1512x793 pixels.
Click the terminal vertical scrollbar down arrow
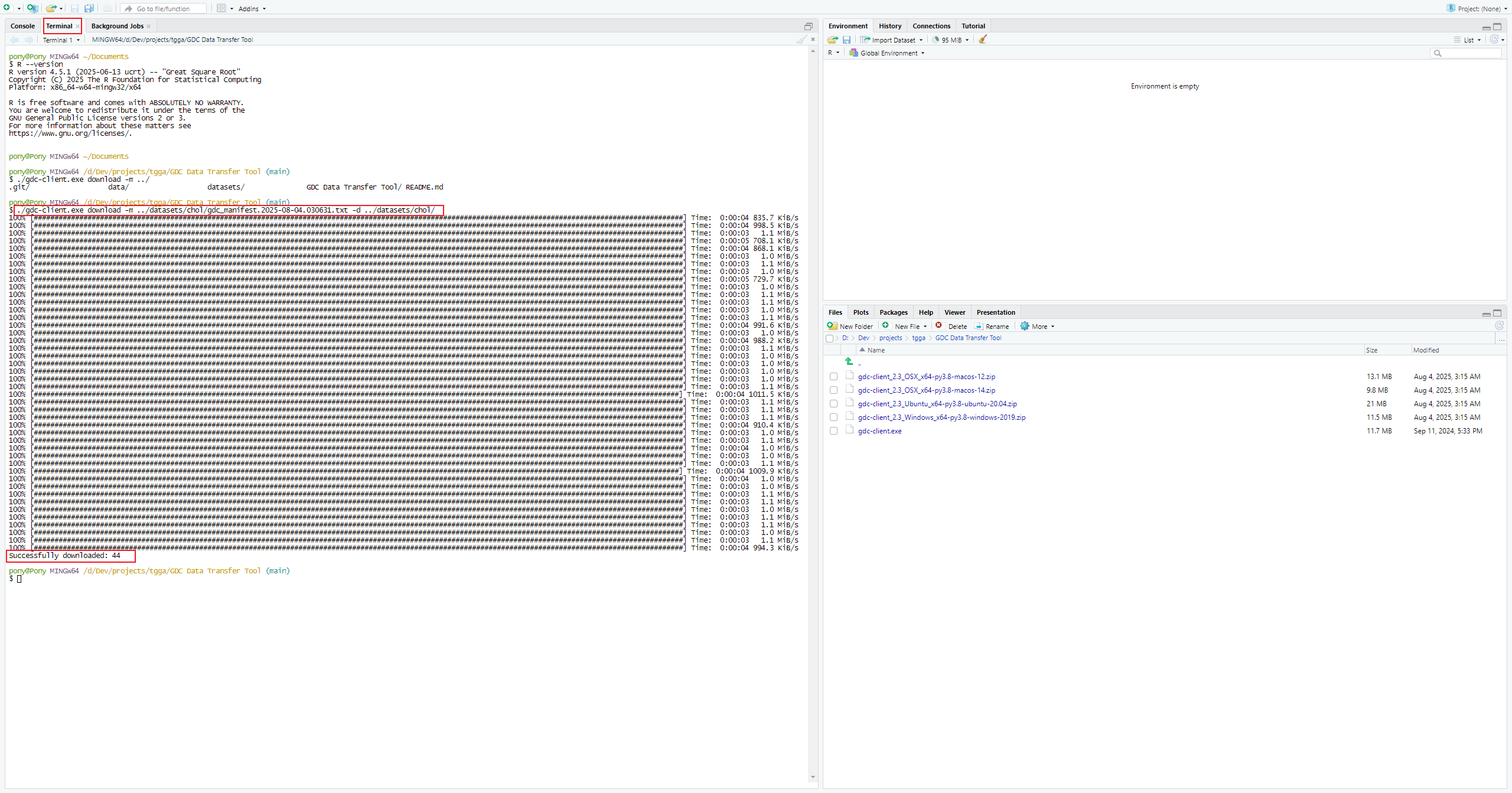click(x=813, y=777)
